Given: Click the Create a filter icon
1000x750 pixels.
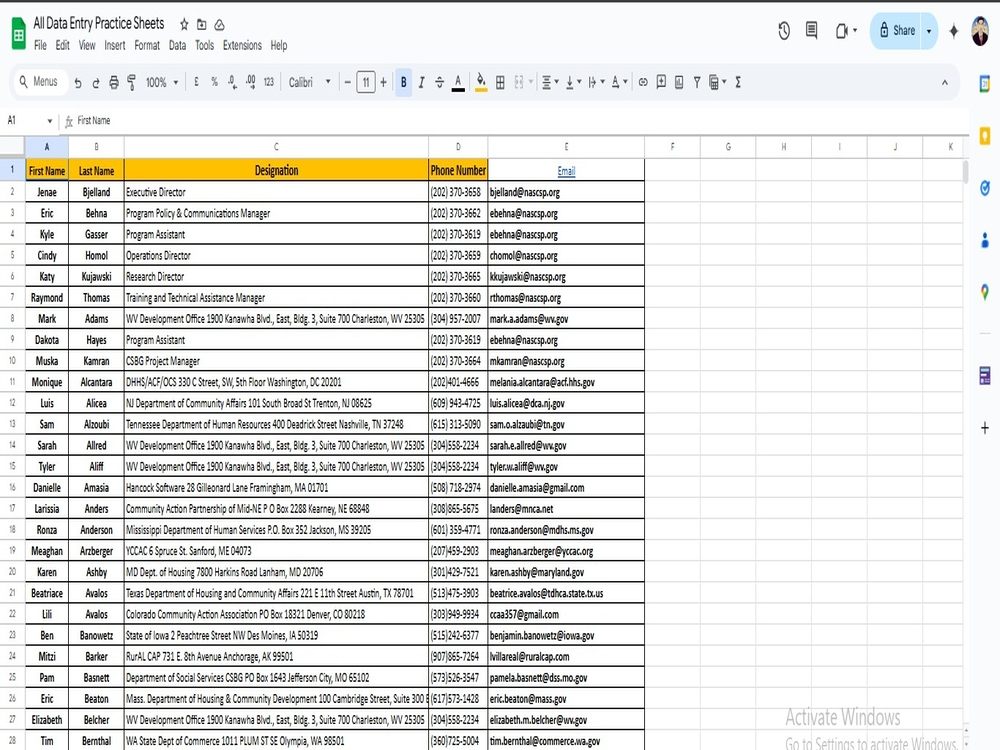Looking at the screenshot, I should 697,82.
